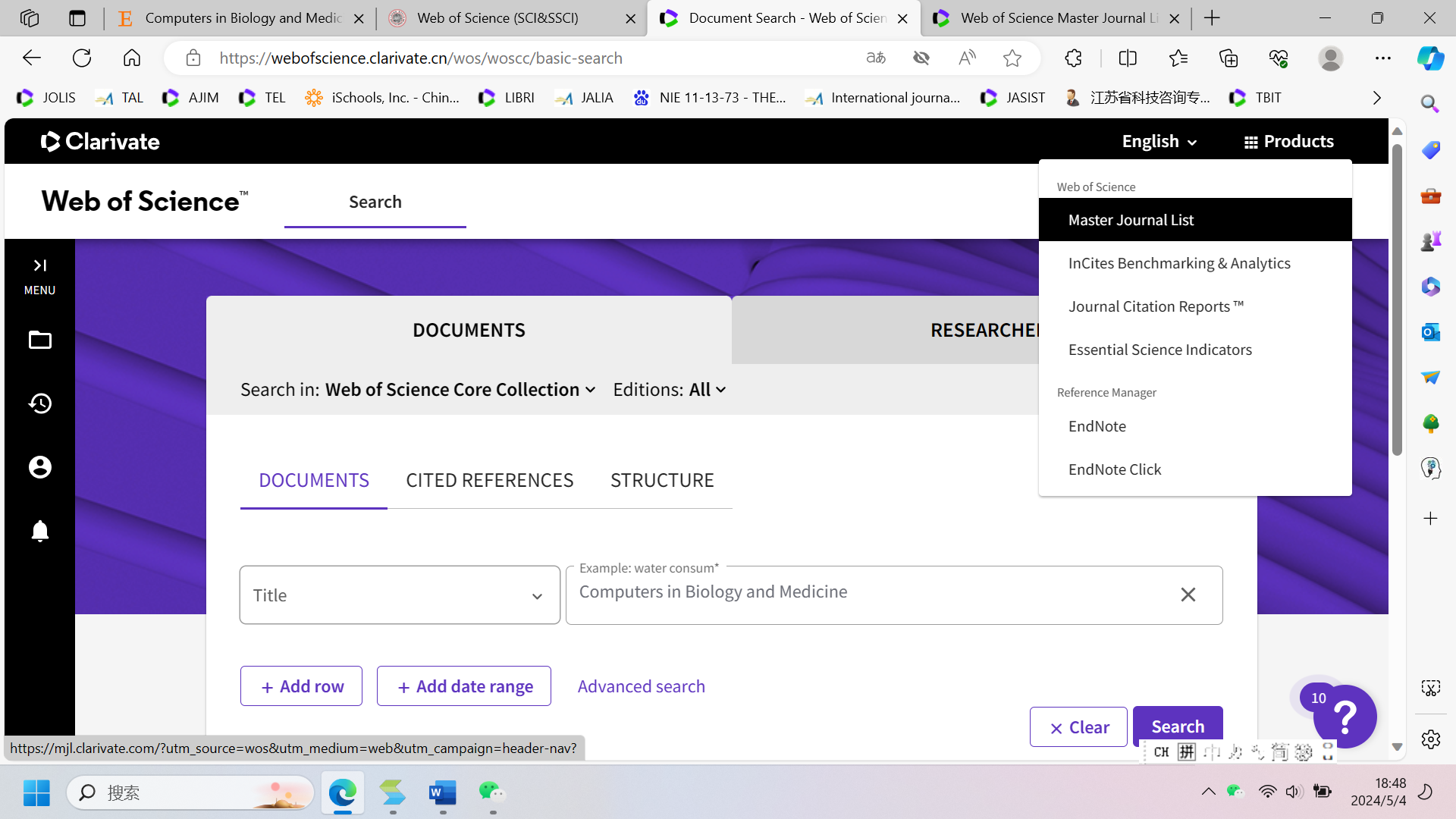Open Edge sidebar settings gear
This screenshot has height=819, width=1456.
click(x=1430, y=739)
